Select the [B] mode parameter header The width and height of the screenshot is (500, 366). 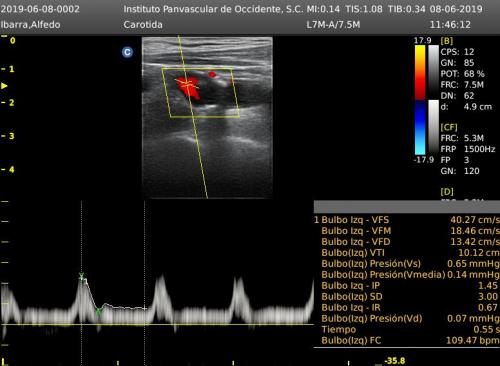pos(447,41)
